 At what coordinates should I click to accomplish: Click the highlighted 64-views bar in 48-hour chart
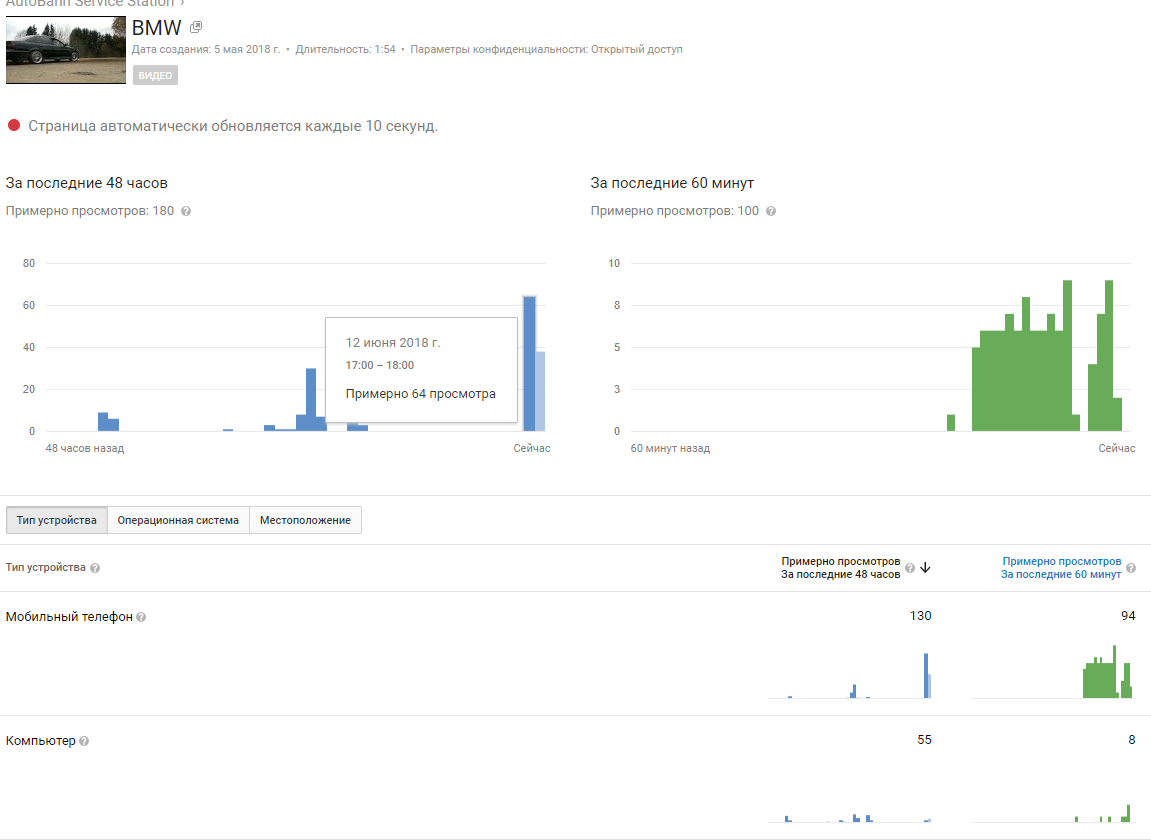(529, 364)
